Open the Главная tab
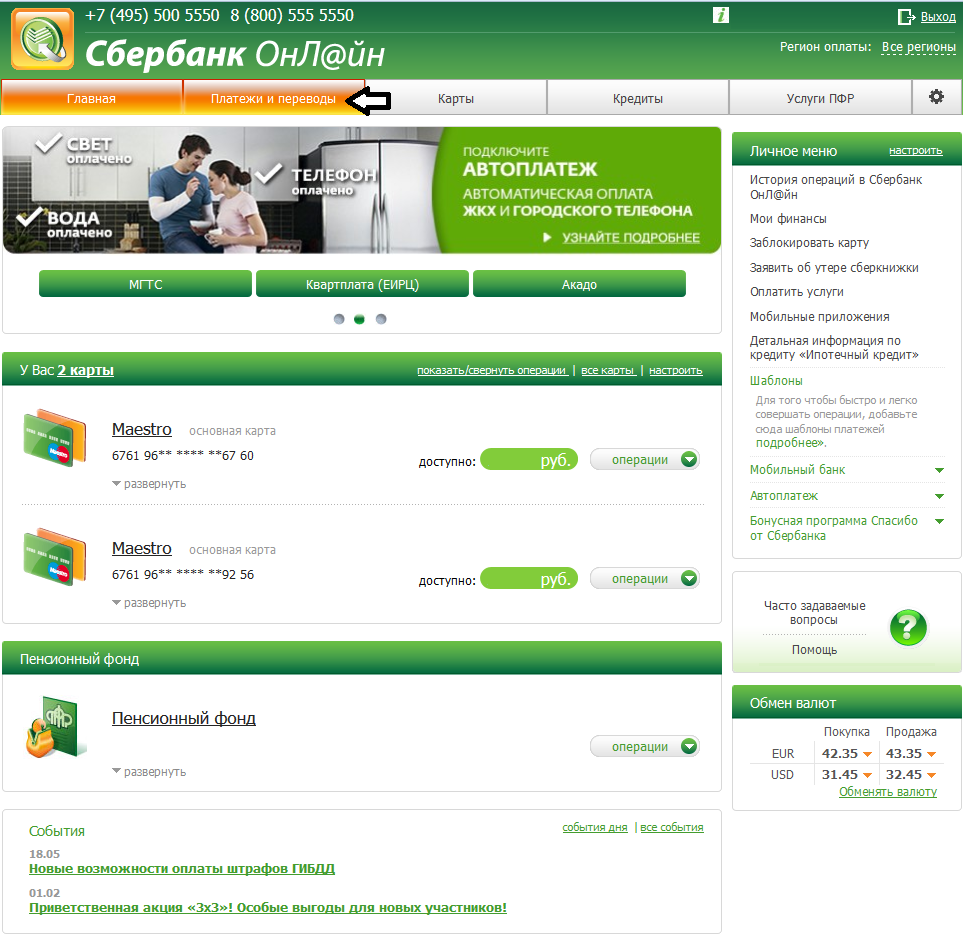This screenshot has height=935, width=963. click(92, 98)
